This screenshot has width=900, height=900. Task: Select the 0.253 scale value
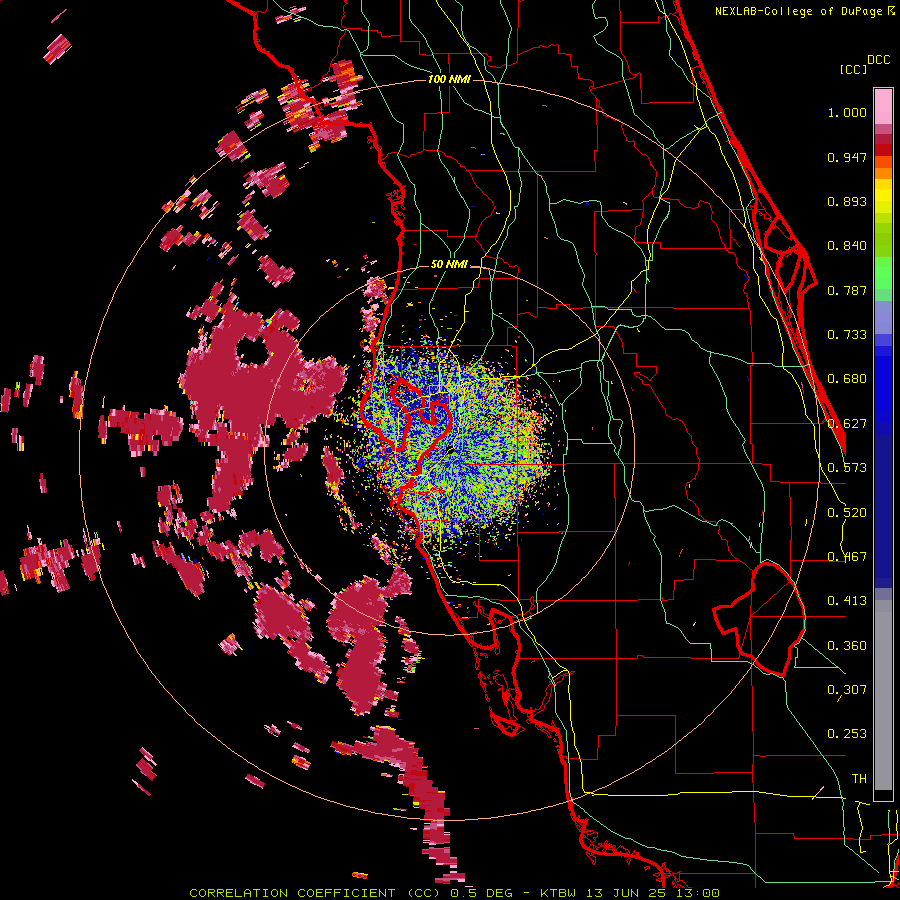click(847, 734)
